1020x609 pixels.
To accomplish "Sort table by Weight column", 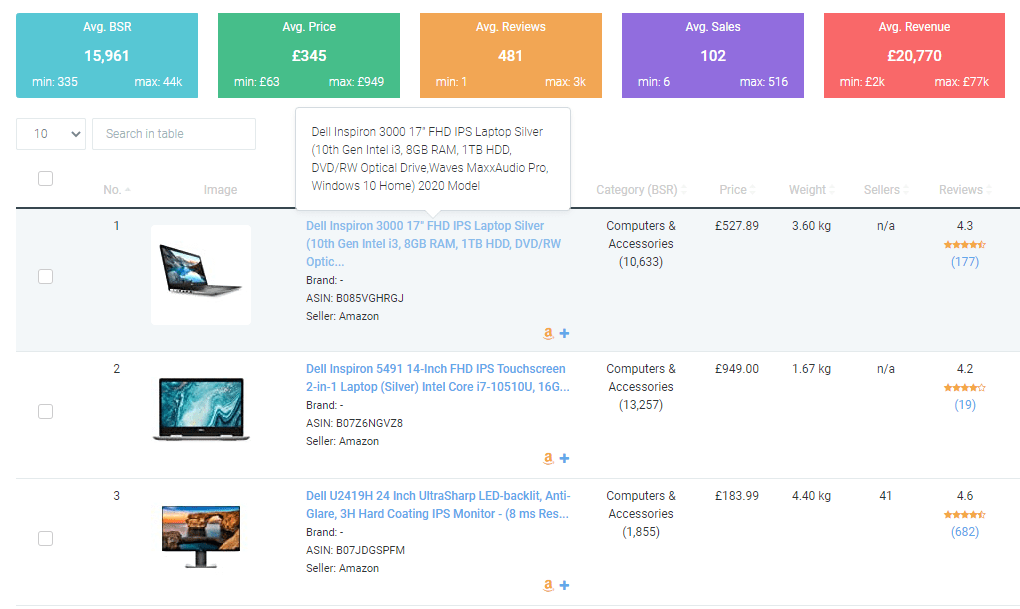I will (811, 189).
